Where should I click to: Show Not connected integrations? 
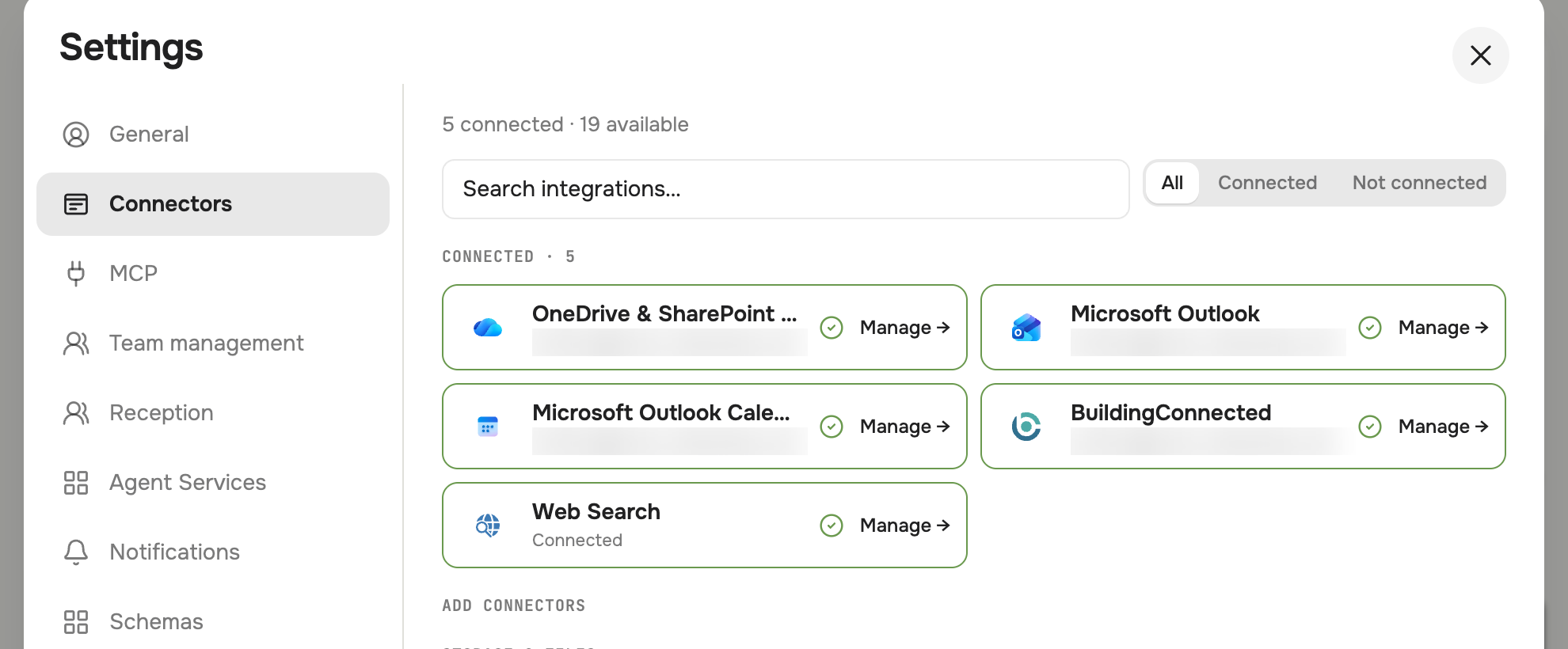[1419, 183]
